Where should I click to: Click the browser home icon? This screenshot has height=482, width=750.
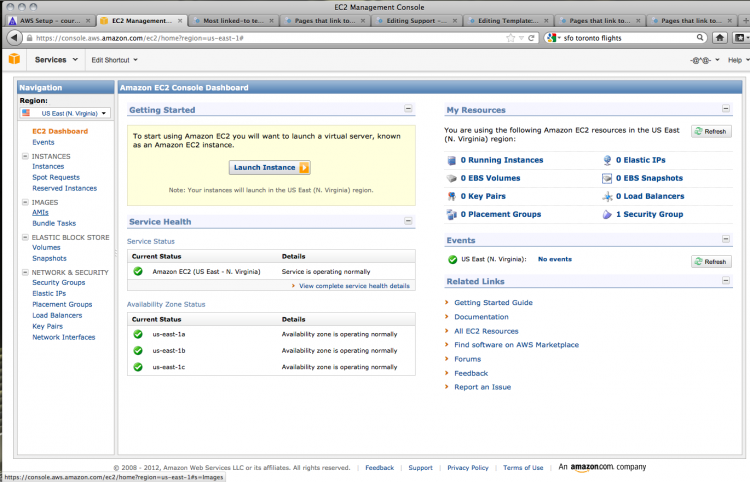(719, 38)
